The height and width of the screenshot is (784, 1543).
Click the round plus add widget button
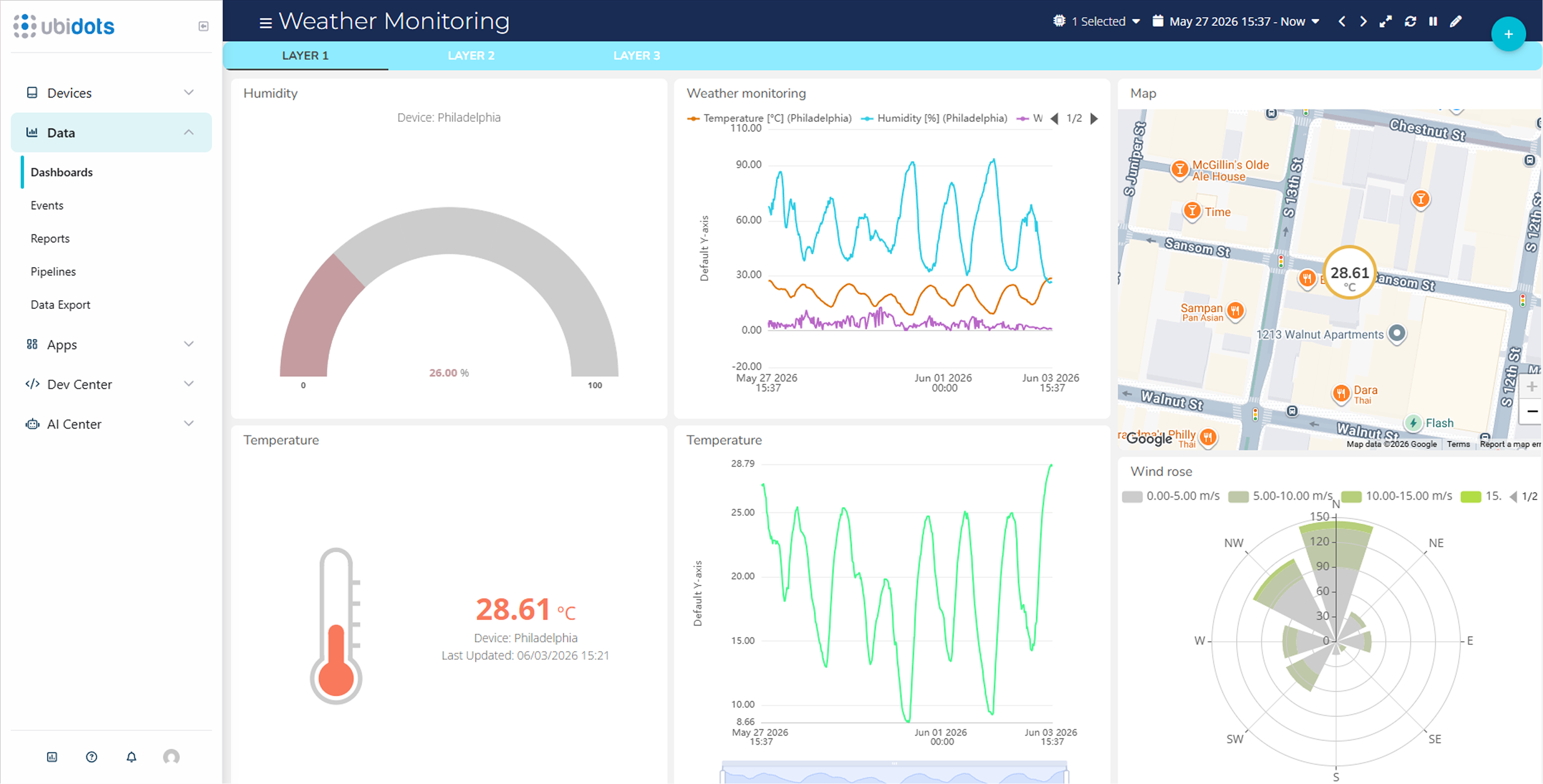(1508, 35)
